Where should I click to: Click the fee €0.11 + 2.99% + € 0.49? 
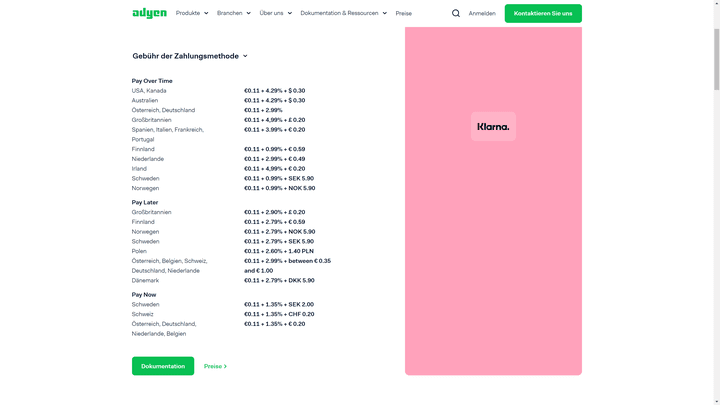pyautogui.click(x=275, y=159)
